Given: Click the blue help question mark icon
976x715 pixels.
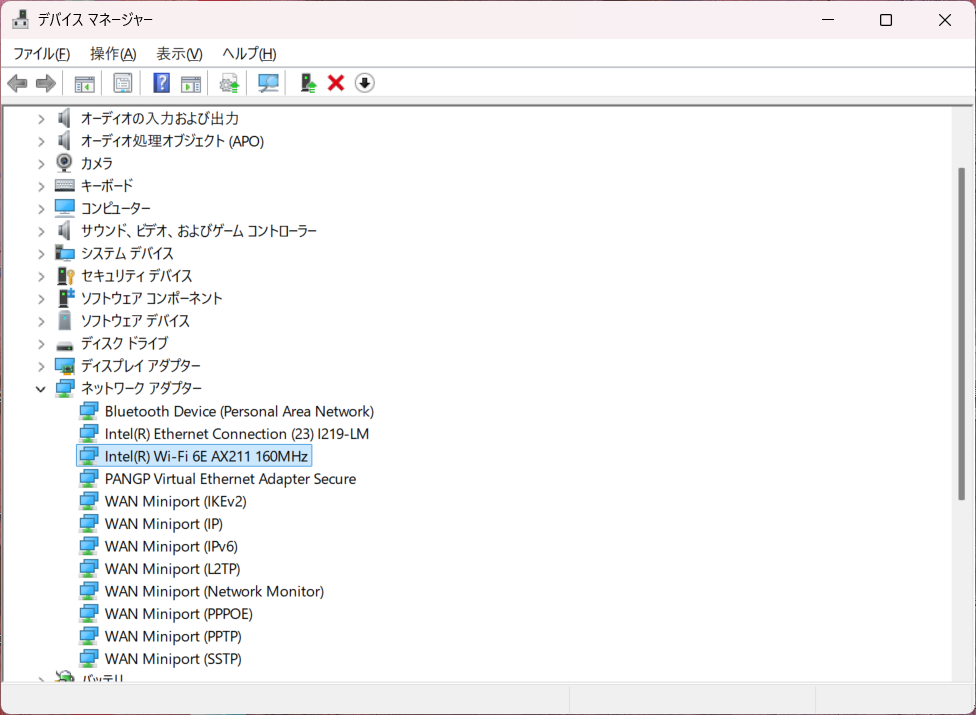Looking at the screenshot, I should 161,83.
